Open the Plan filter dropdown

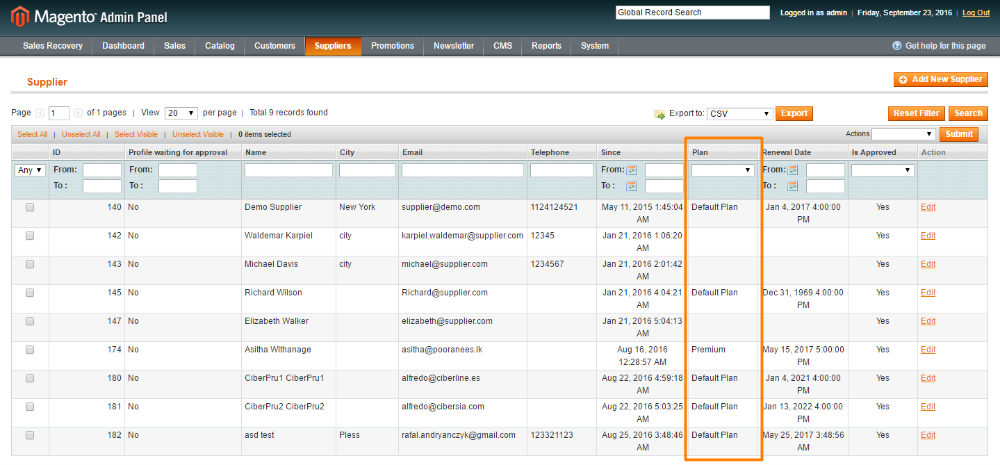tap(723, 170)
